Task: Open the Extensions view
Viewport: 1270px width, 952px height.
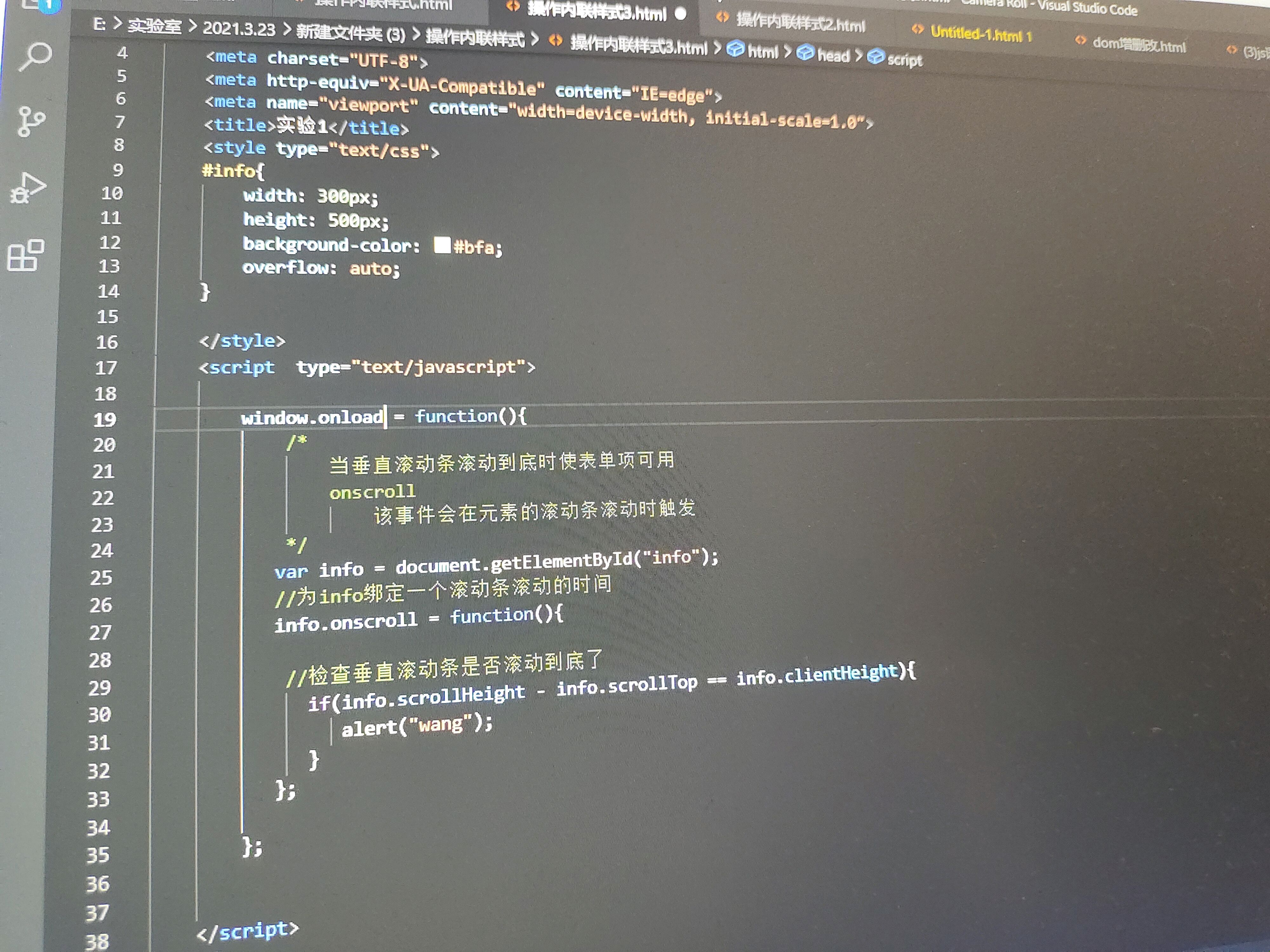Action: (x=25, y=255)
